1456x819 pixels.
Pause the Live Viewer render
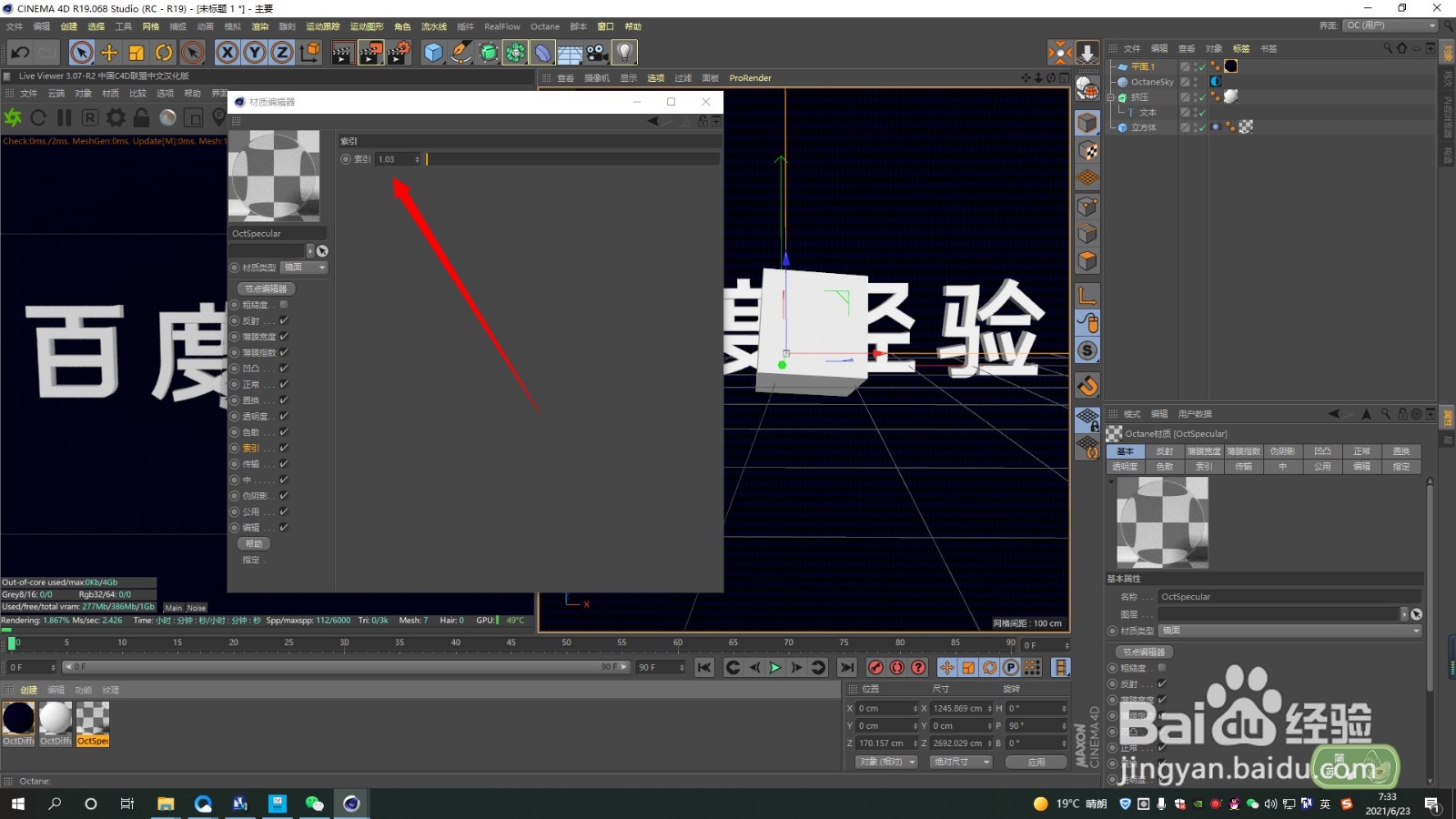(64, 117)
